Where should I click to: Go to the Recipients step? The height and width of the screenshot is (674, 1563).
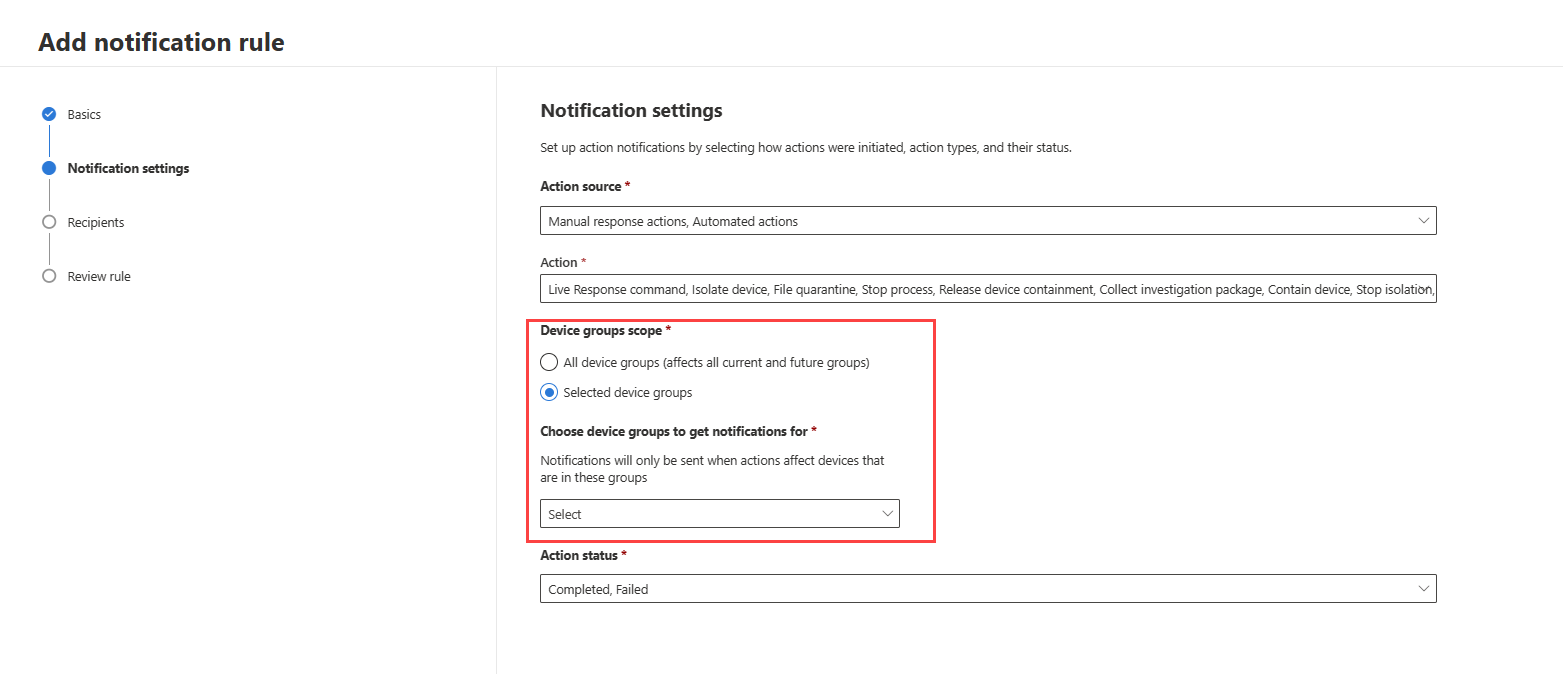pos(96,222)
